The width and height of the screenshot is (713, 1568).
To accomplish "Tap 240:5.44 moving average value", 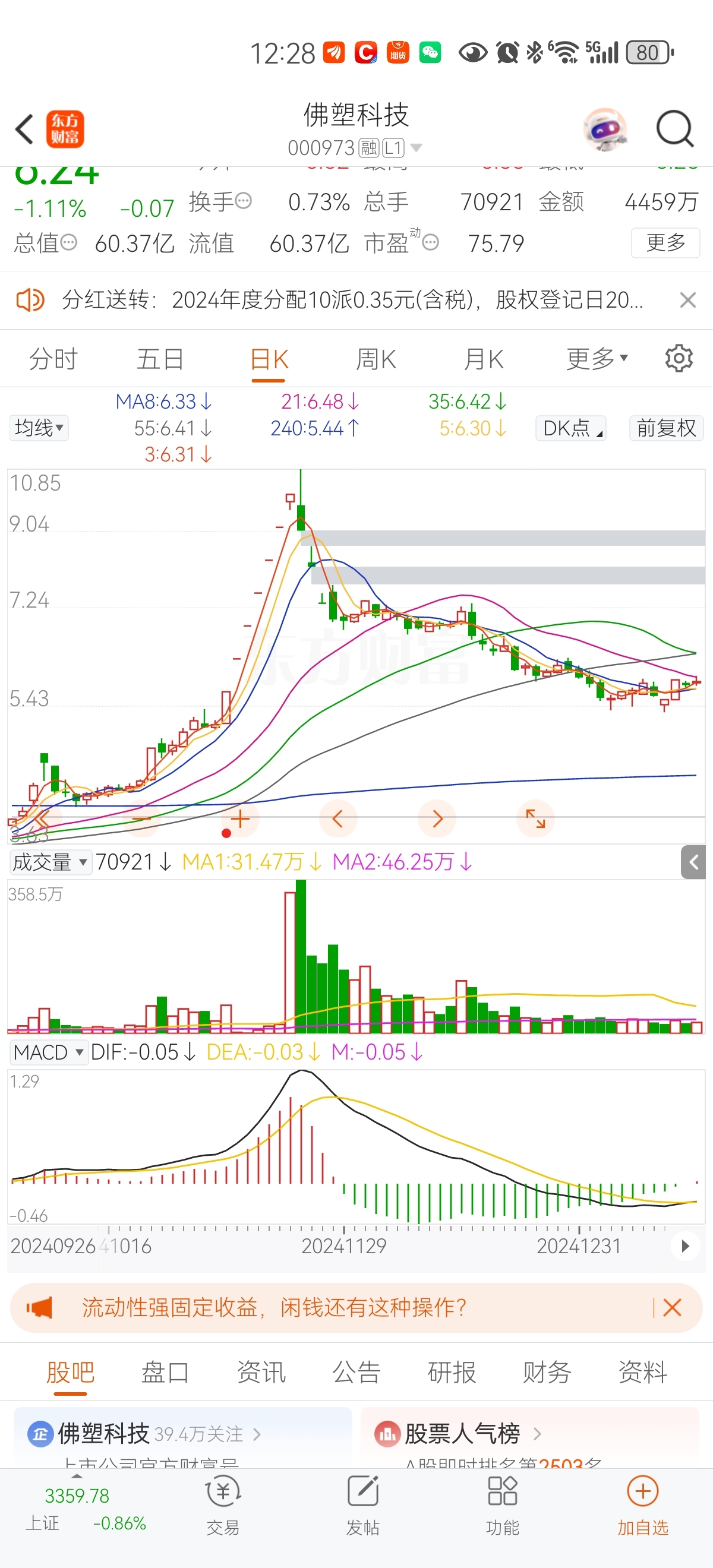I will (x=315, y=428).
